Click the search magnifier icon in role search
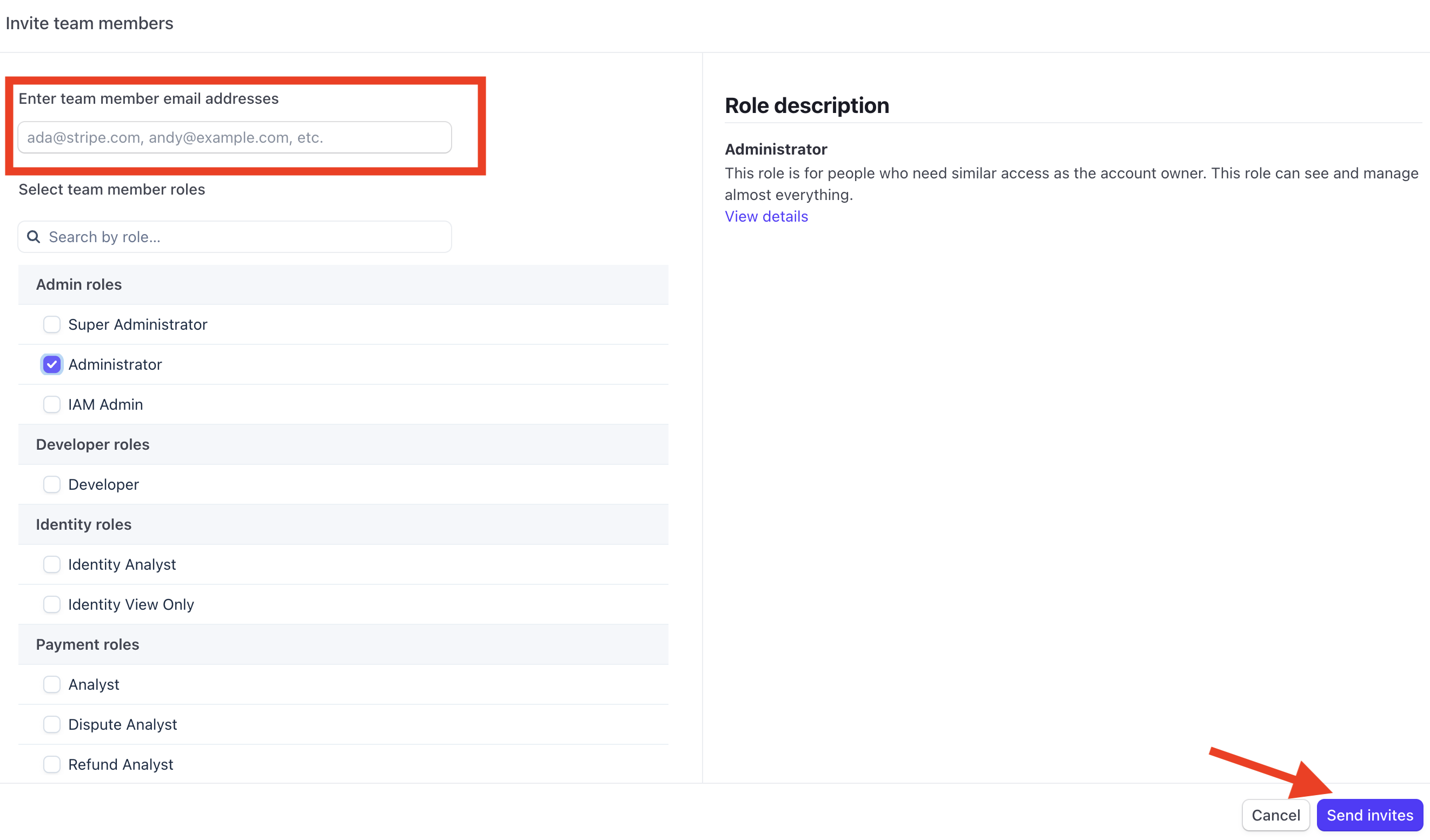 point(34,237)
